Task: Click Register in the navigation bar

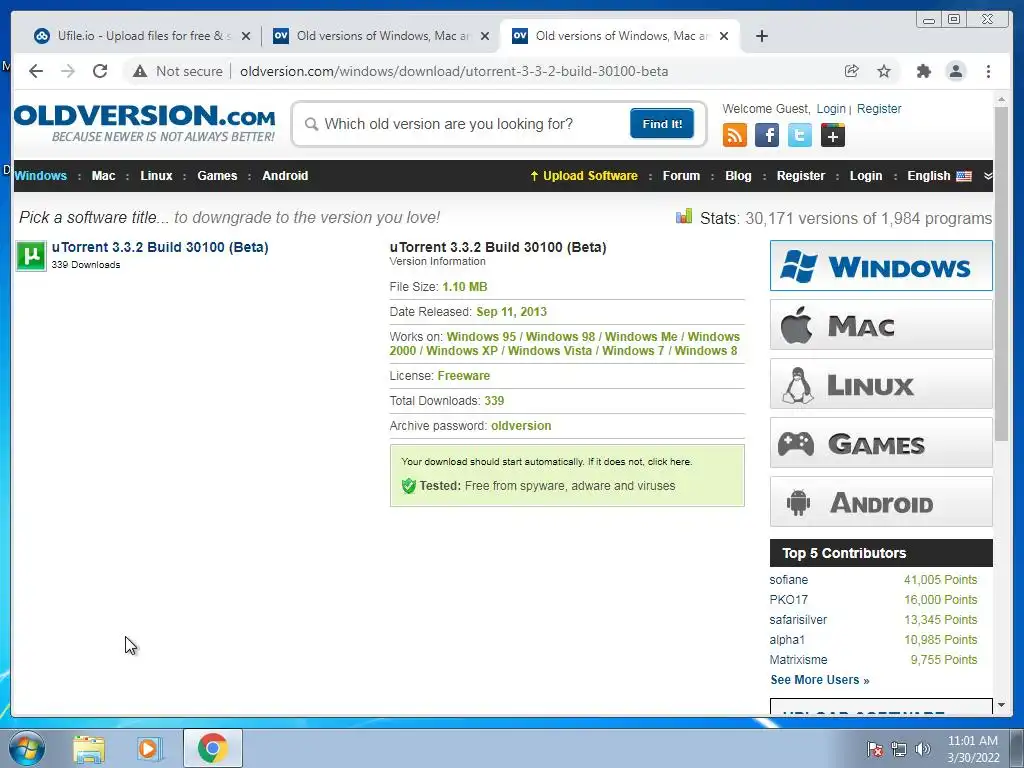Action: pyautogui.click(x=801, y=176)
